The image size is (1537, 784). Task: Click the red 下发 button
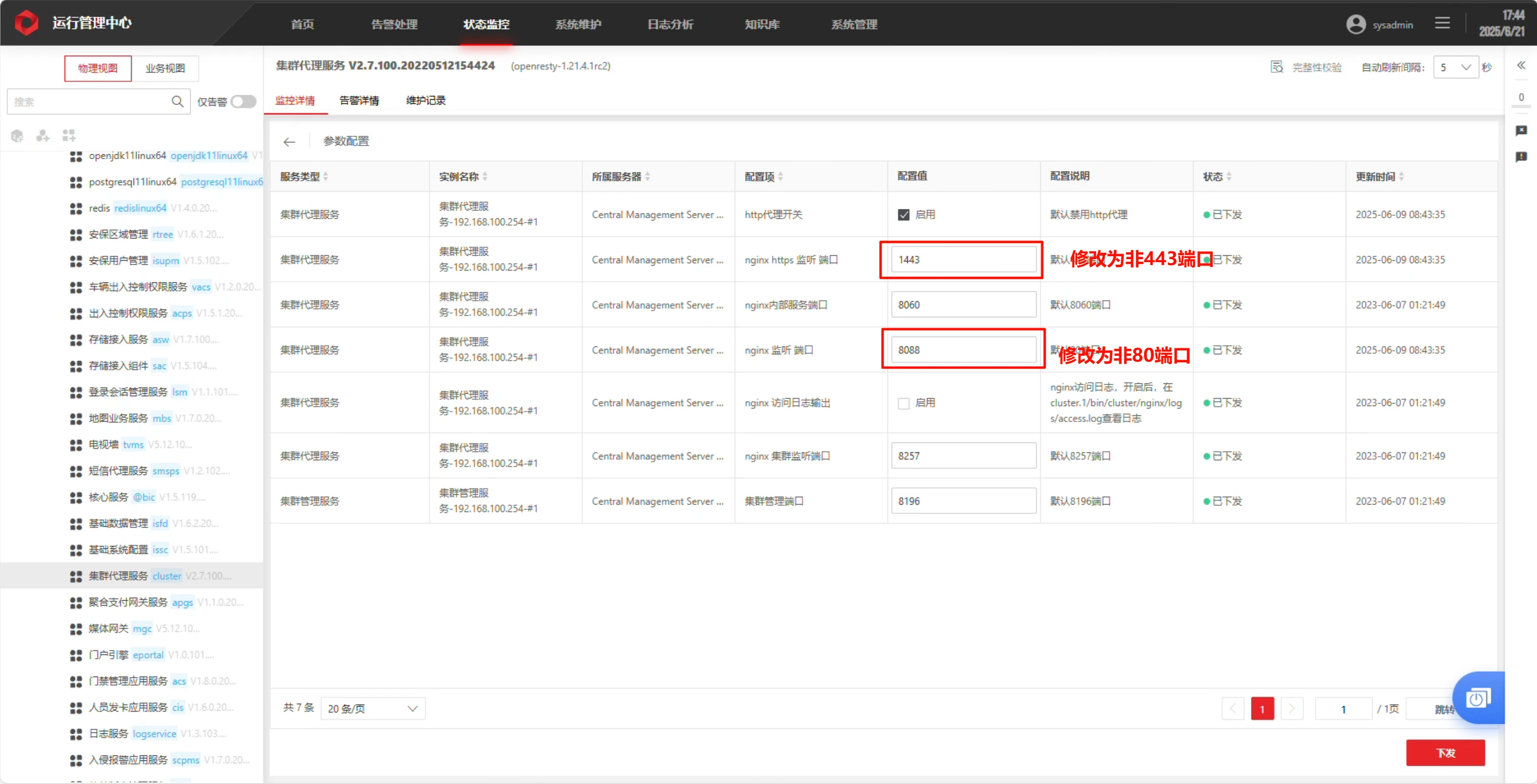click(1446, 752)
